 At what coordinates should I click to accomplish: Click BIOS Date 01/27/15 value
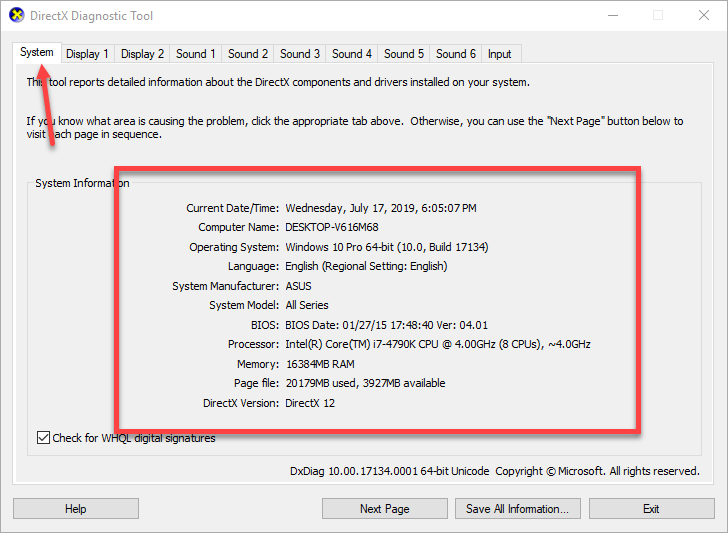point(386,325)
